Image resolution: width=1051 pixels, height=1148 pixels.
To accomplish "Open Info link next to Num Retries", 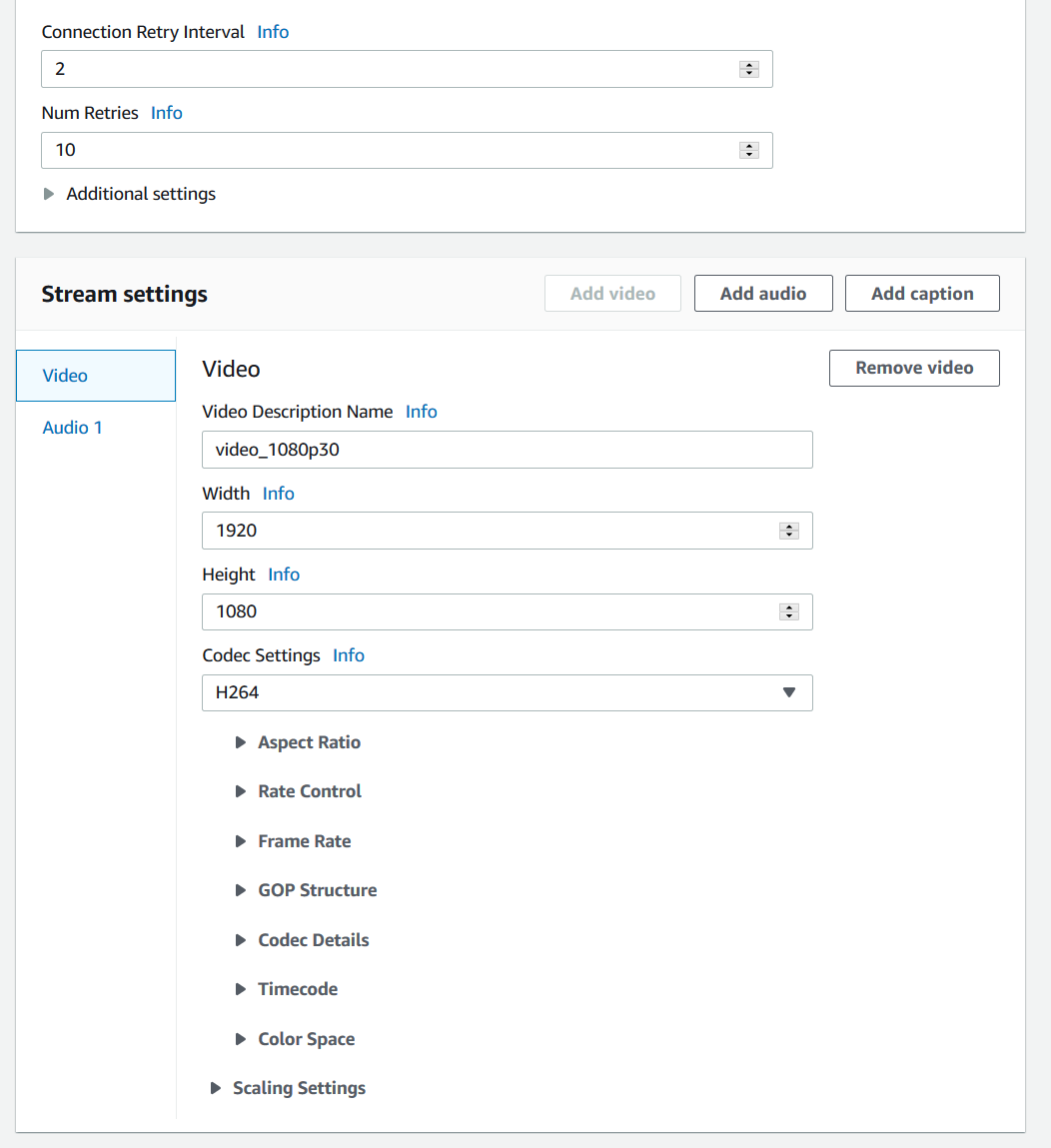I will tap(167, 113).
